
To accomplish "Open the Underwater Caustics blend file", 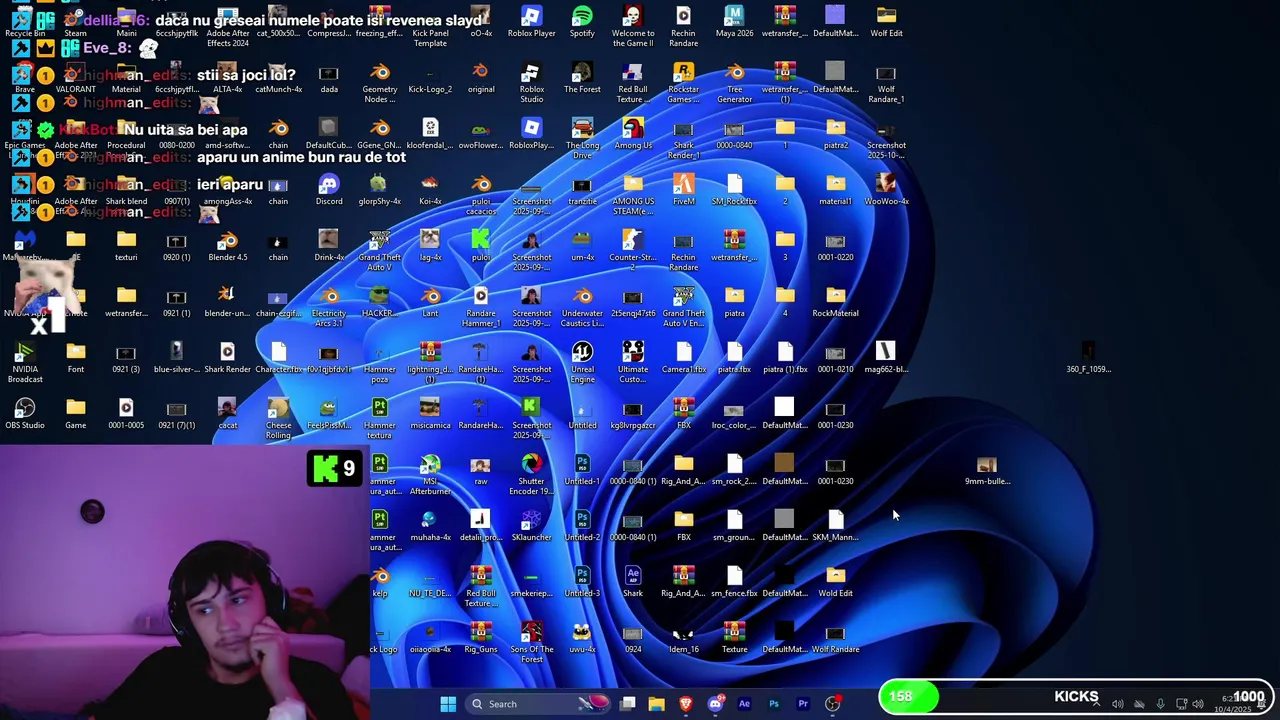I will tap(582, 306).
